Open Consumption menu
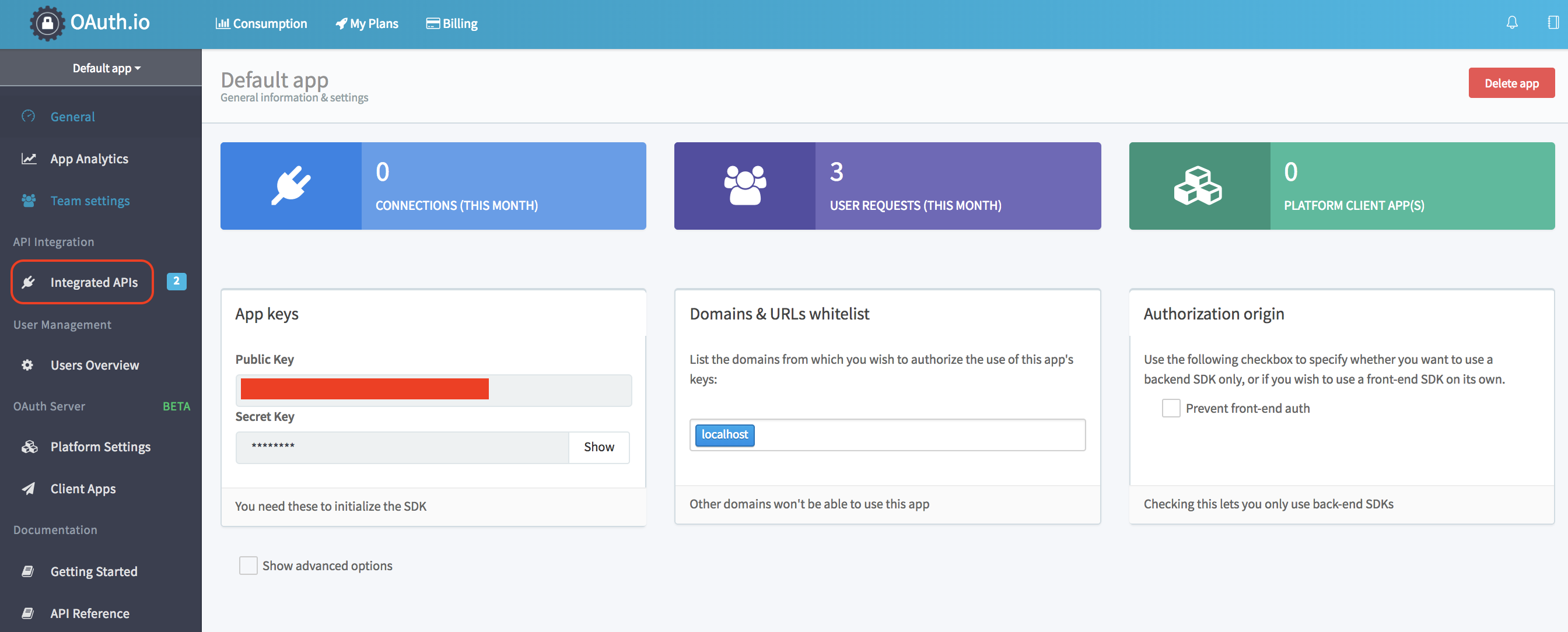 pos(261,24)
